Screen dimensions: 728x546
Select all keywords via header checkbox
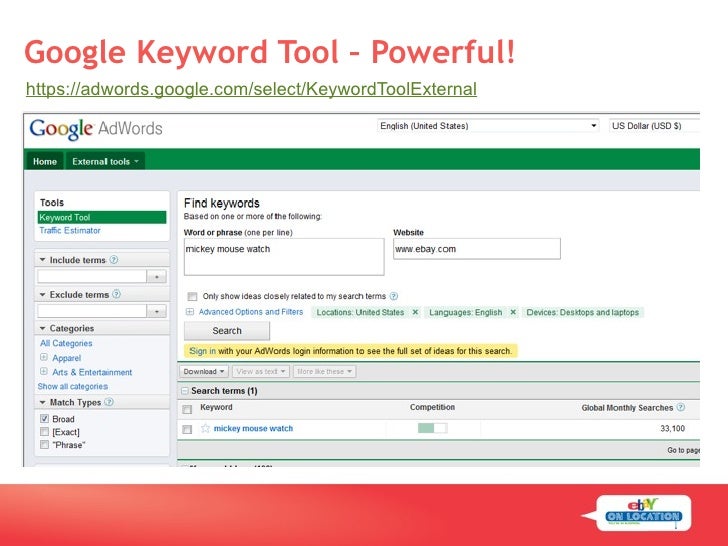click(x=187, y=409)
